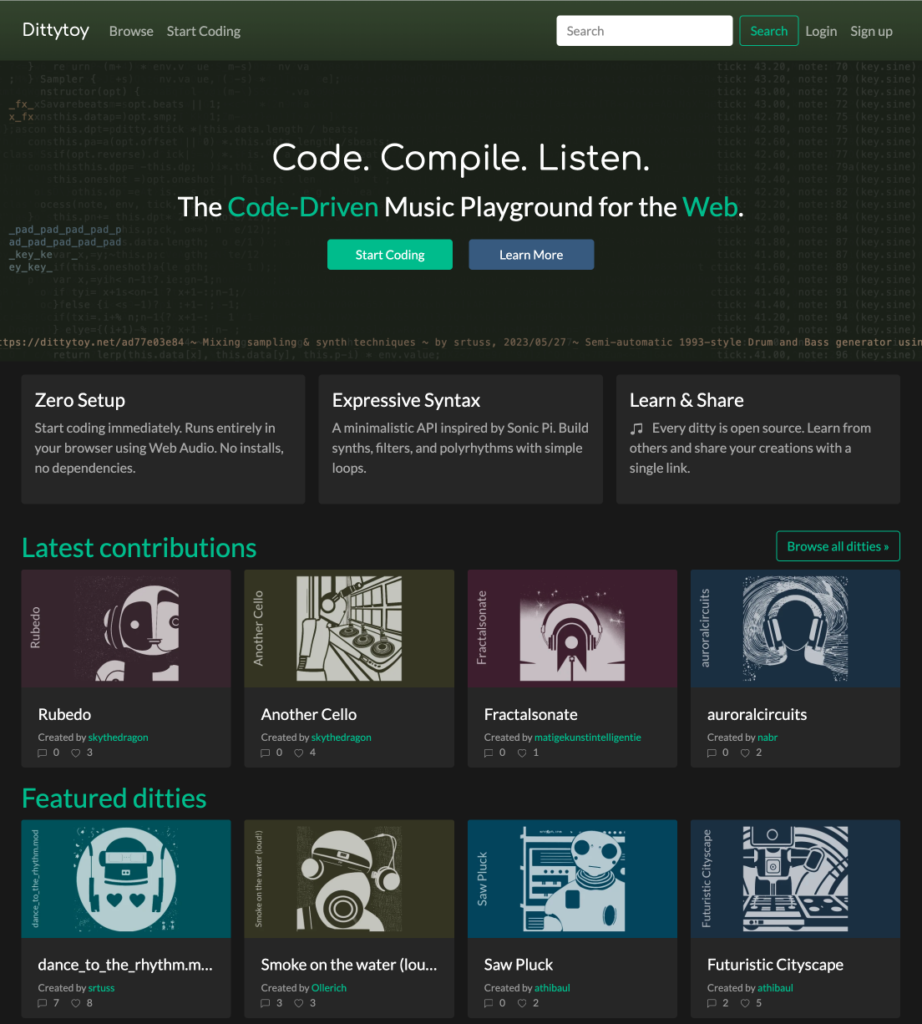Click the heart icon under dance_to_the_rhythm.mod
922x1024 pixels.
[75, 1002]
